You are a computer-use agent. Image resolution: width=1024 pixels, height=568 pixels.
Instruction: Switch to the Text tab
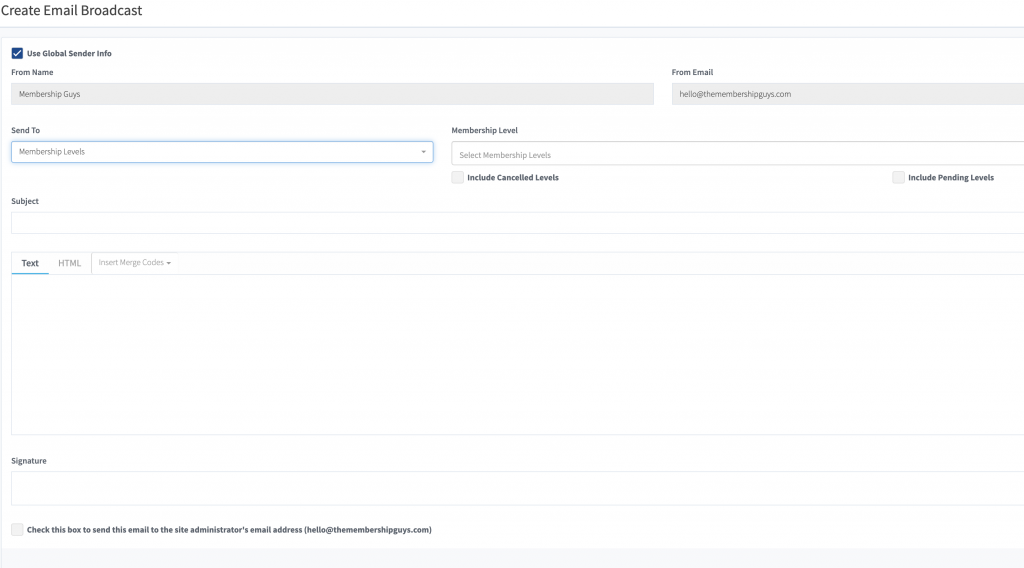pos(30,263)
